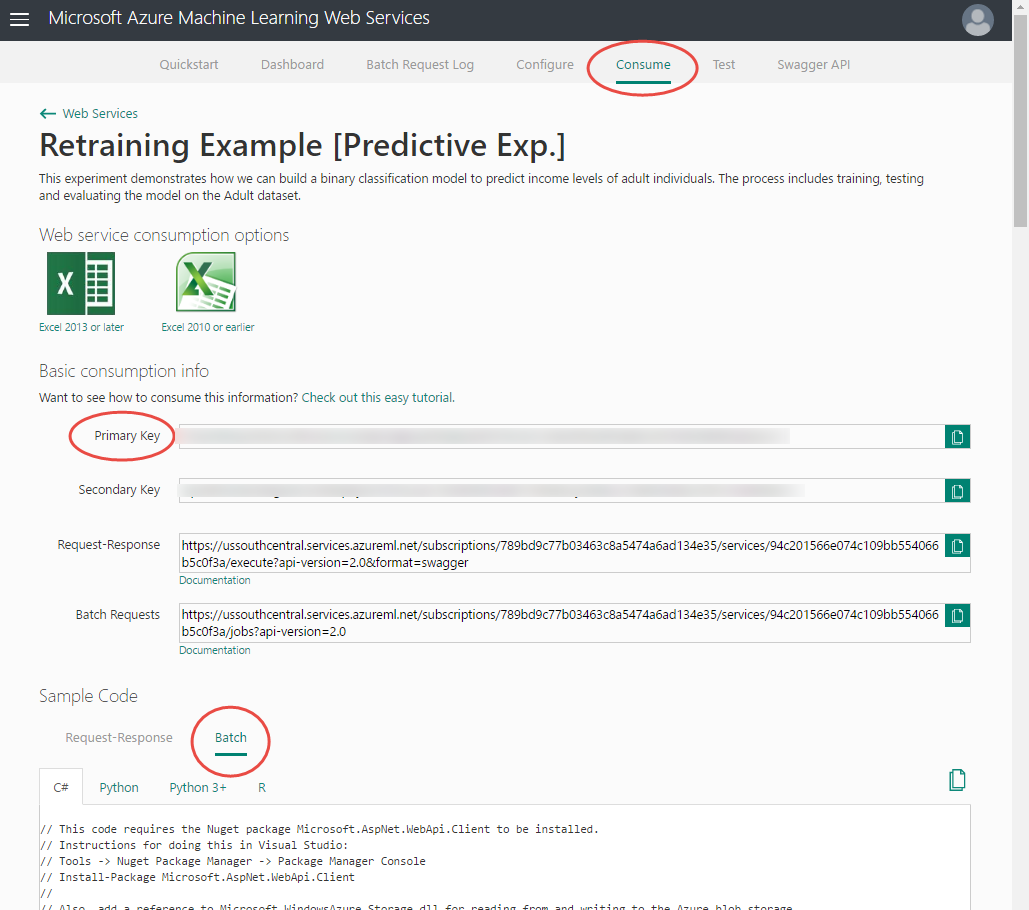Open the hamburger navigation menu
Viewport: 1029px width, 910px height.
(x=20, y=19)
